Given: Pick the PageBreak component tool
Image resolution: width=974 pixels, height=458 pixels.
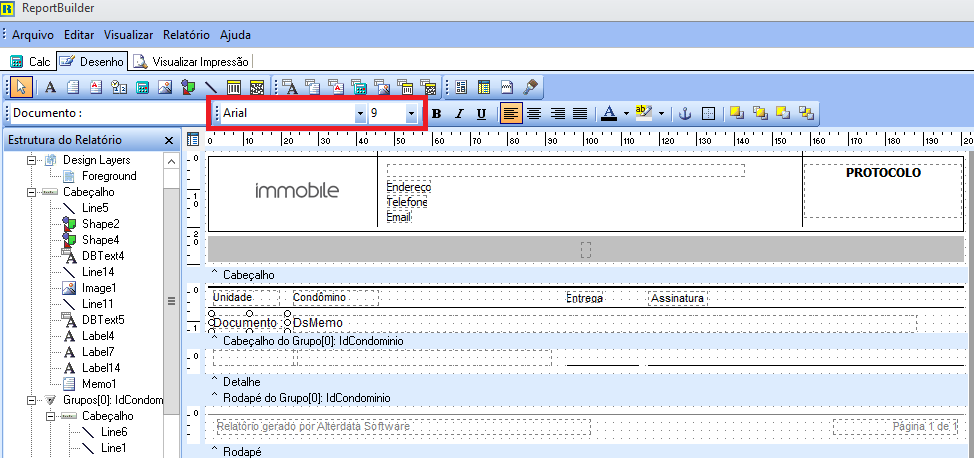Looking at the screenshot, I should tap(507, 87).
